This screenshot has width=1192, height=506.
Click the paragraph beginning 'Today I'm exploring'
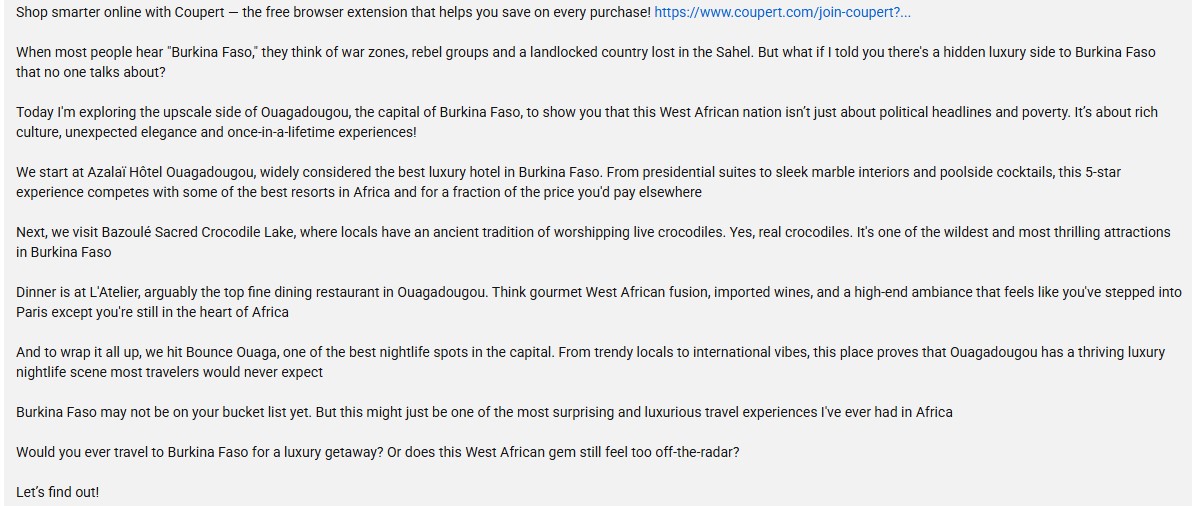pyautogui.click(x=587, y=122)
